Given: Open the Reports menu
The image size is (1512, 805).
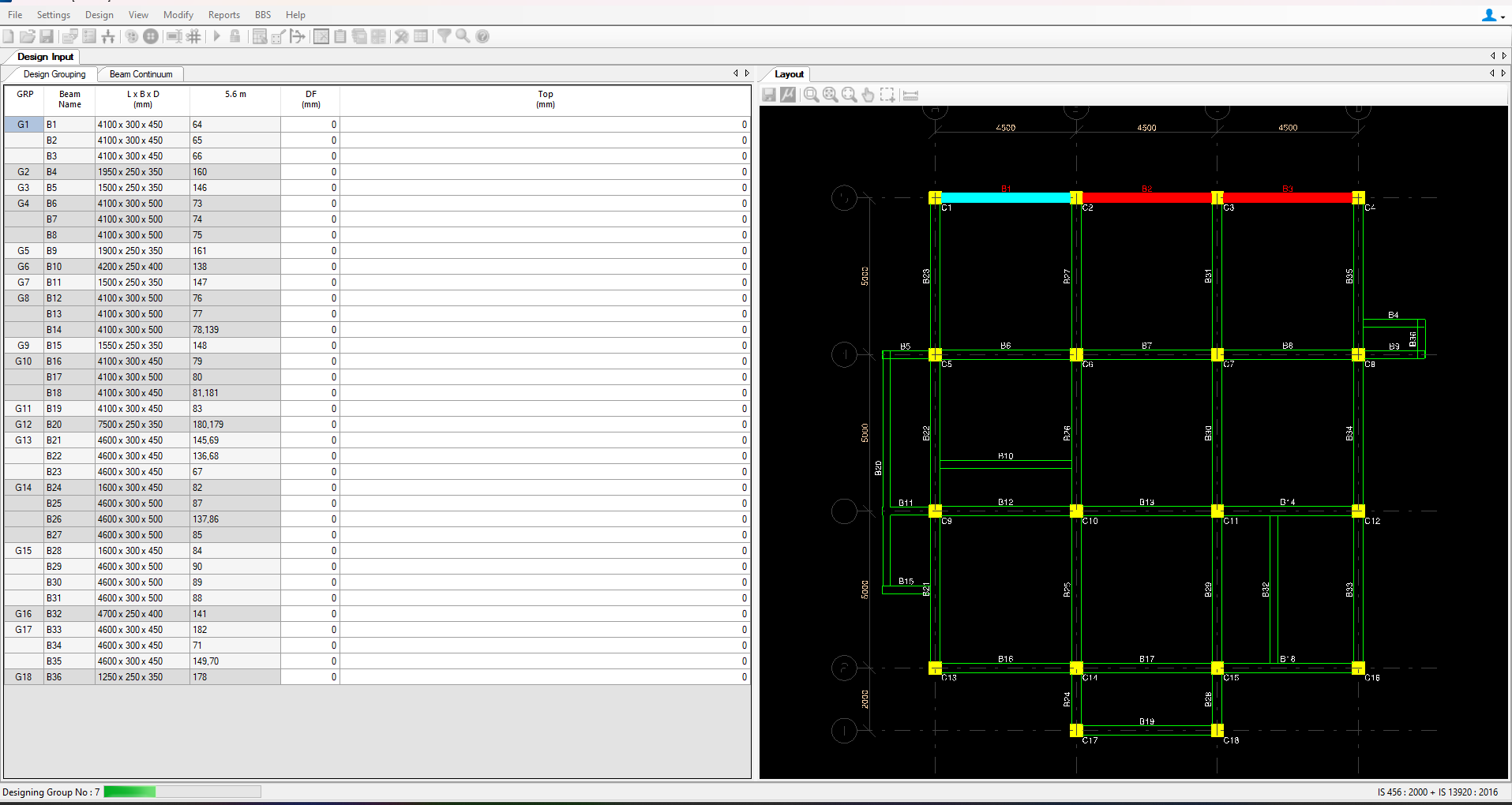Looking at the screenshot, I should [223, 15].
